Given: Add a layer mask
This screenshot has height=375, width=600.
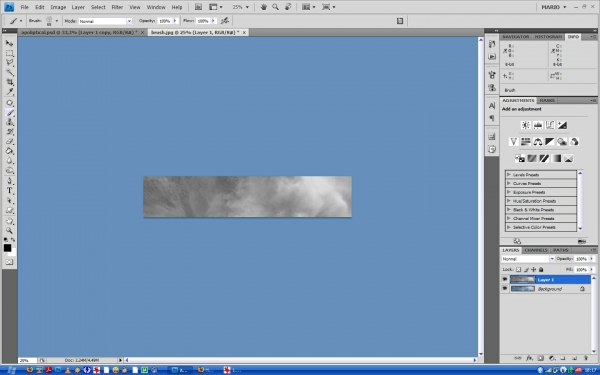Looking at the screenshot, I should (540, 359).
